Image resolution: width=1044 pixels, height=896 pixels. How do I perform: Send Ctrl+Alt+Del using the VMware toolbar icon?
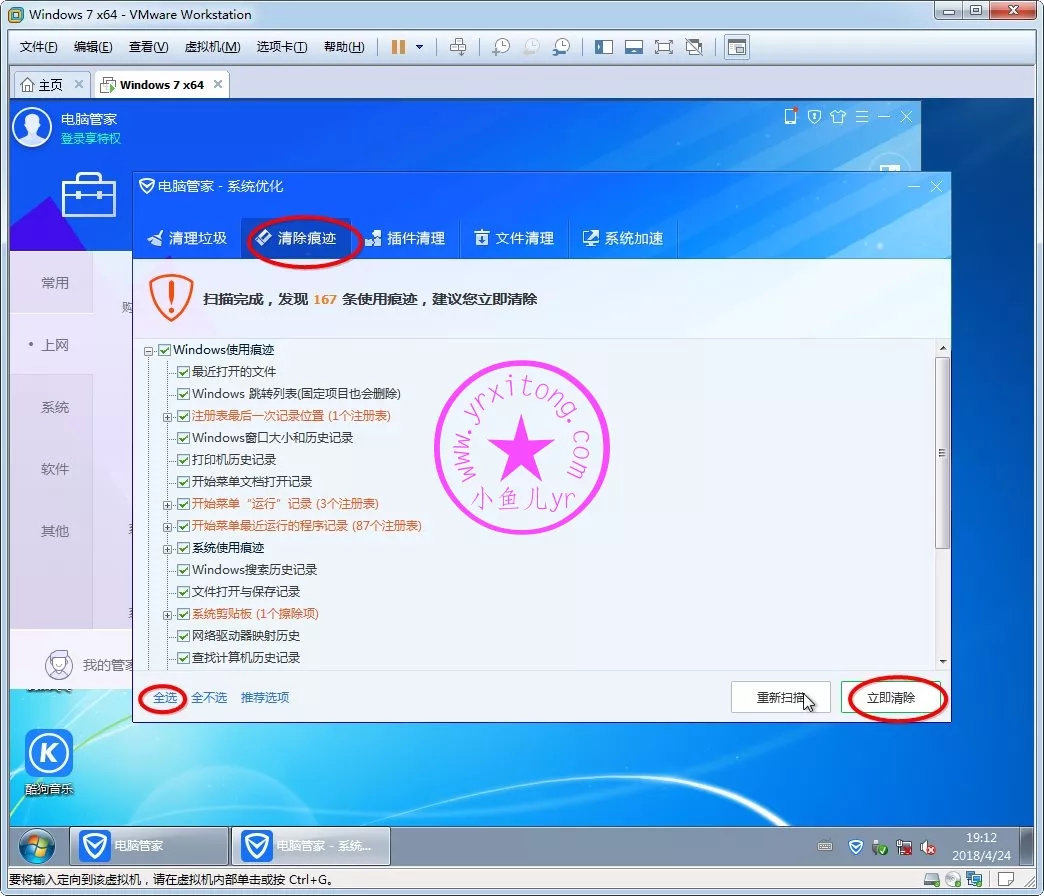[460, 46]
